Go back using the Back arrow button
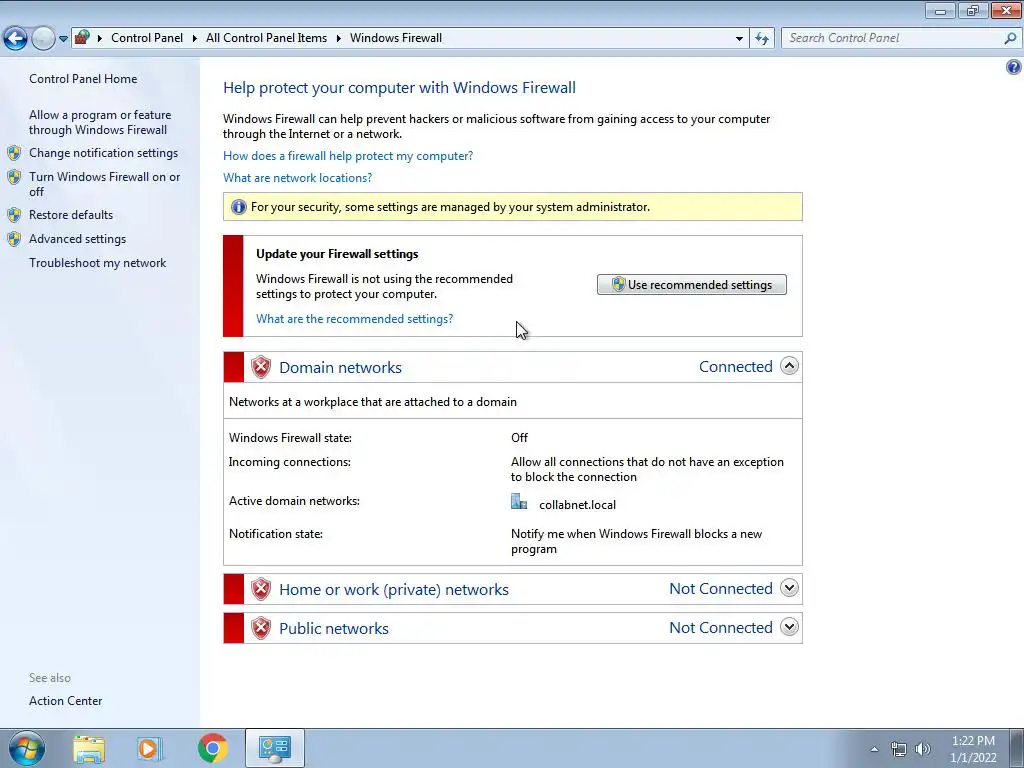 (x=16, y=39)
